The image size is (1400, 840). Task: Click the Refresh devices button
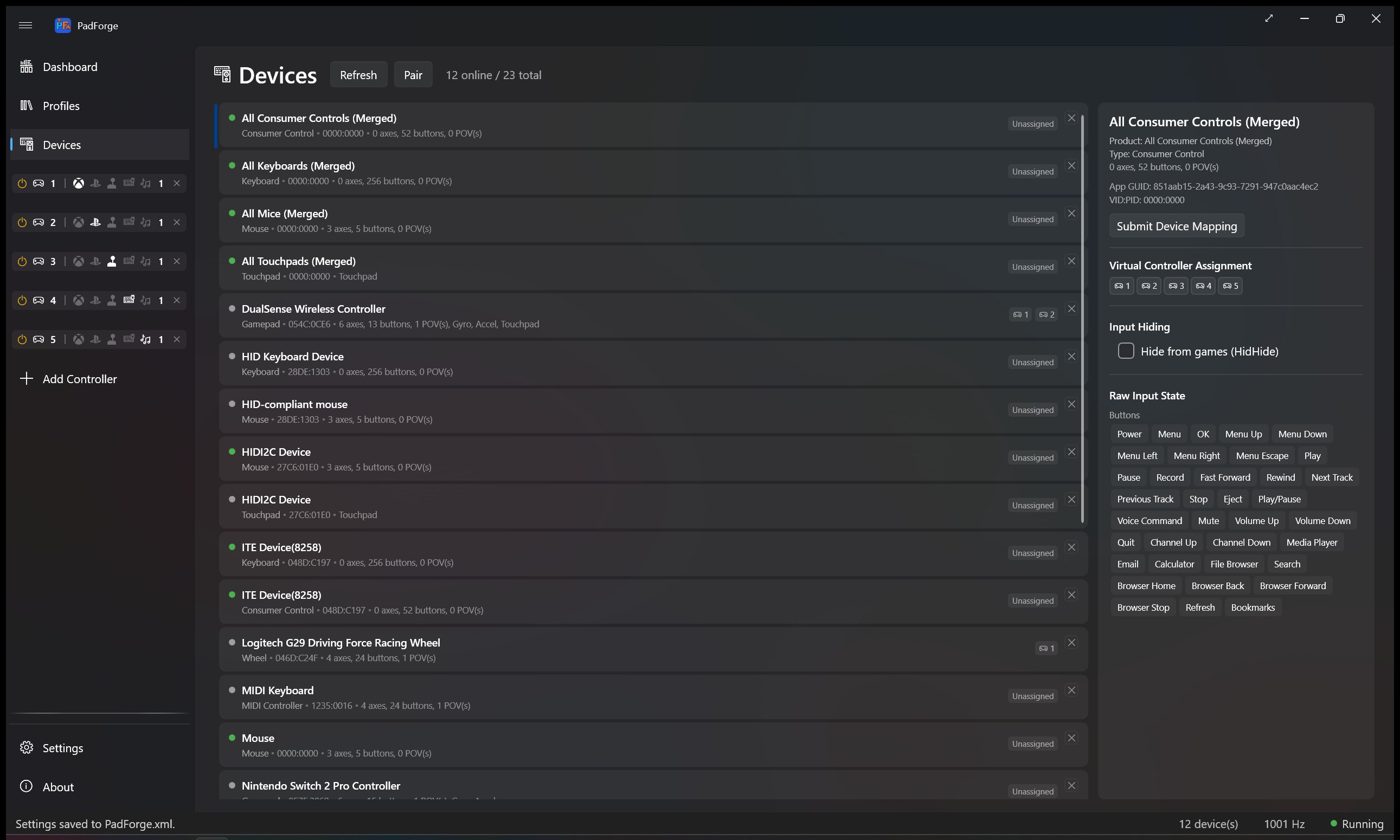point(358,75)
